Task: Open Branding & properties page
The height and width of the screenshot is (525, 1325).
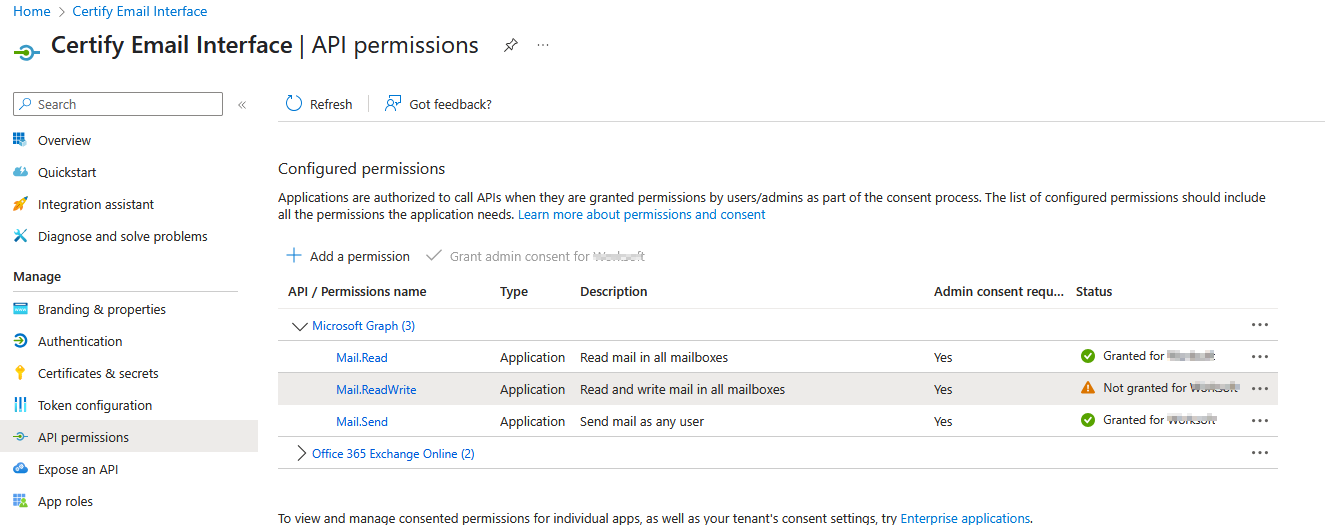Action: point(102,309)
